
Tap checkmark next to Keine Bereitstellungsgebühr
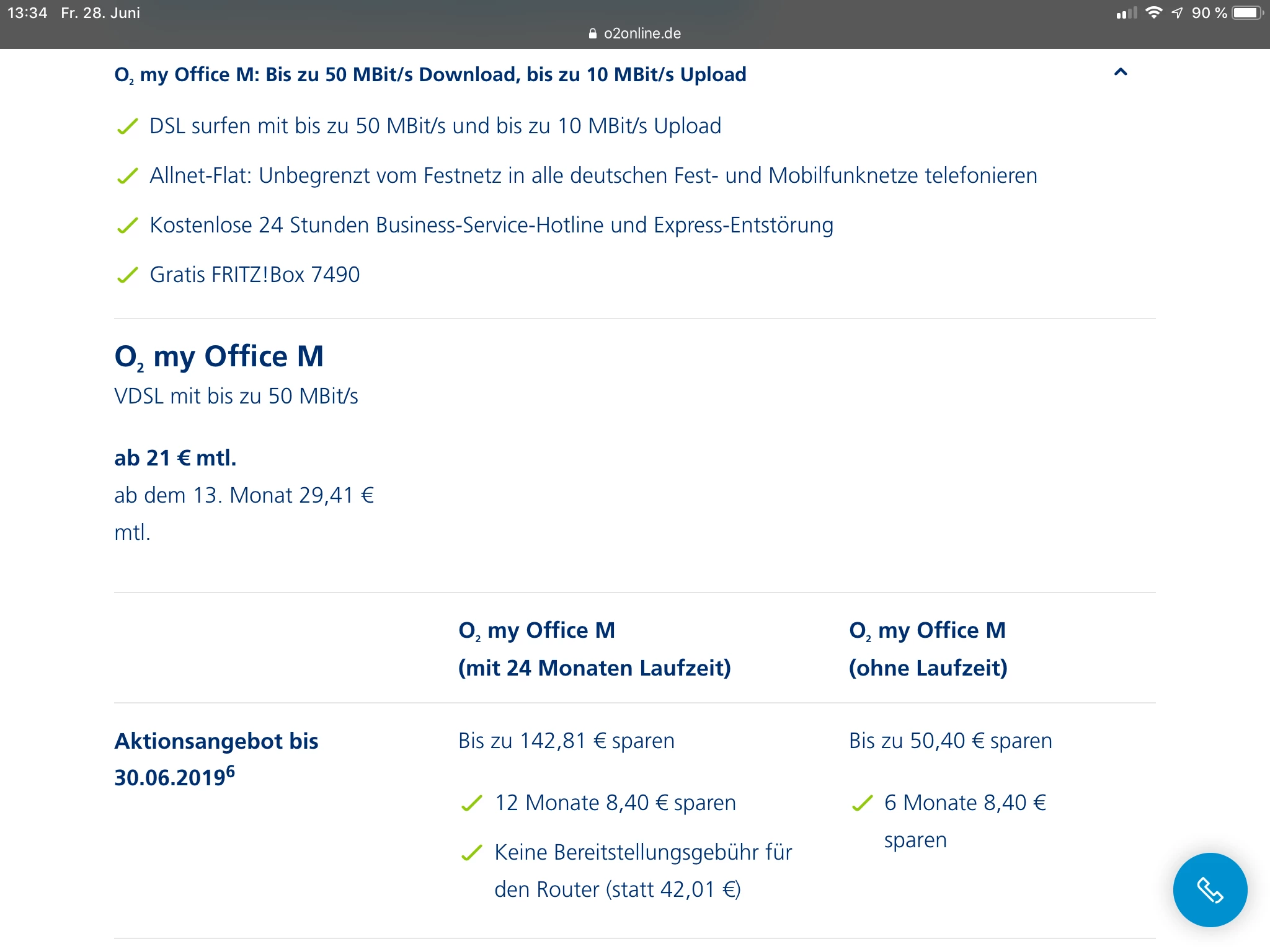(472, 853)
